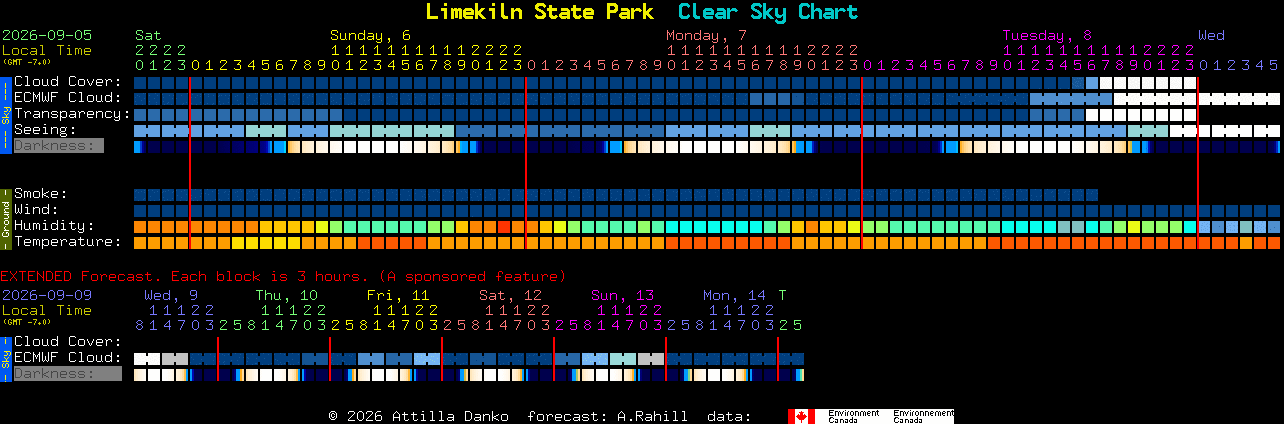Screen dimensions: 1284x424
Task: Click the vertical blue Sky label bar
Action: pos(5,113)
